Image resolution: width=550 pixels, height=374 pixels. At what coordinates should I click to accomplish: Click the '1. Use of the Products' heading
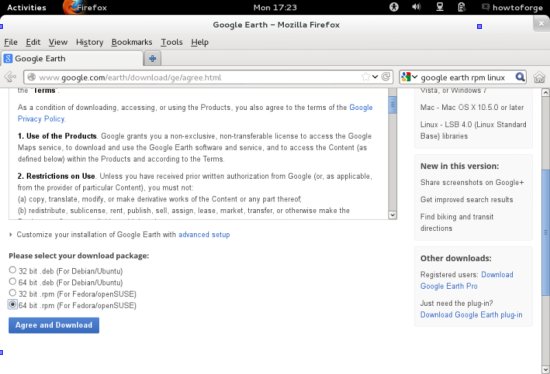[x=57, y=136]
